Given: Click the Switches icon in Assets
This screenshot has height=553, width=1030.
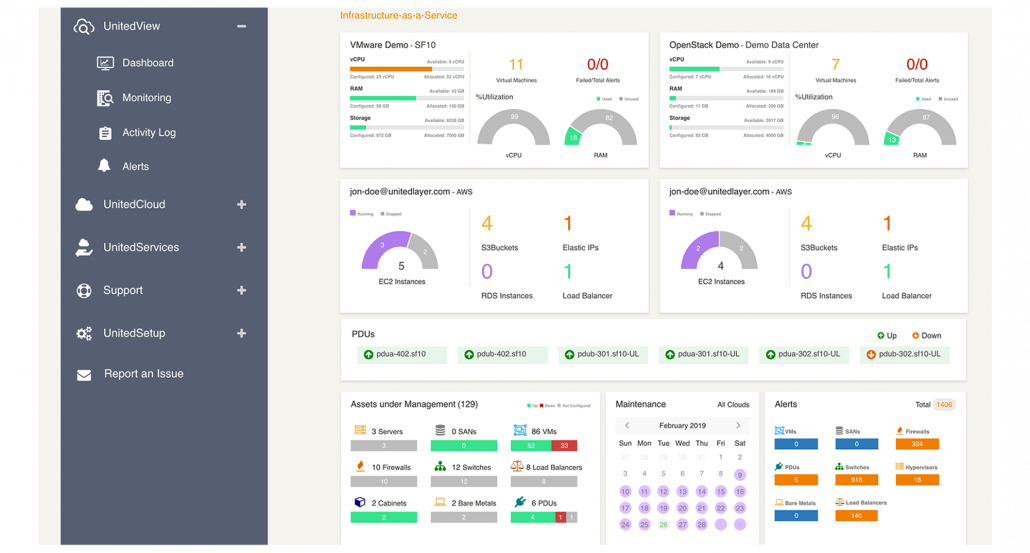Looking at the screenshot, I should pyautogui.click(x=440, y=466).
